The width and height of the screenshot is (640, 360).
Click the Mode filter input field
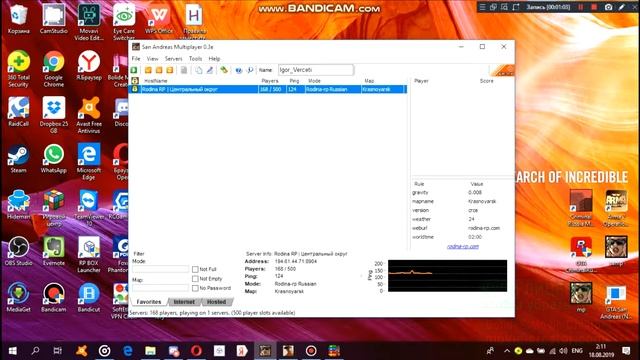(x=160, y=269)
